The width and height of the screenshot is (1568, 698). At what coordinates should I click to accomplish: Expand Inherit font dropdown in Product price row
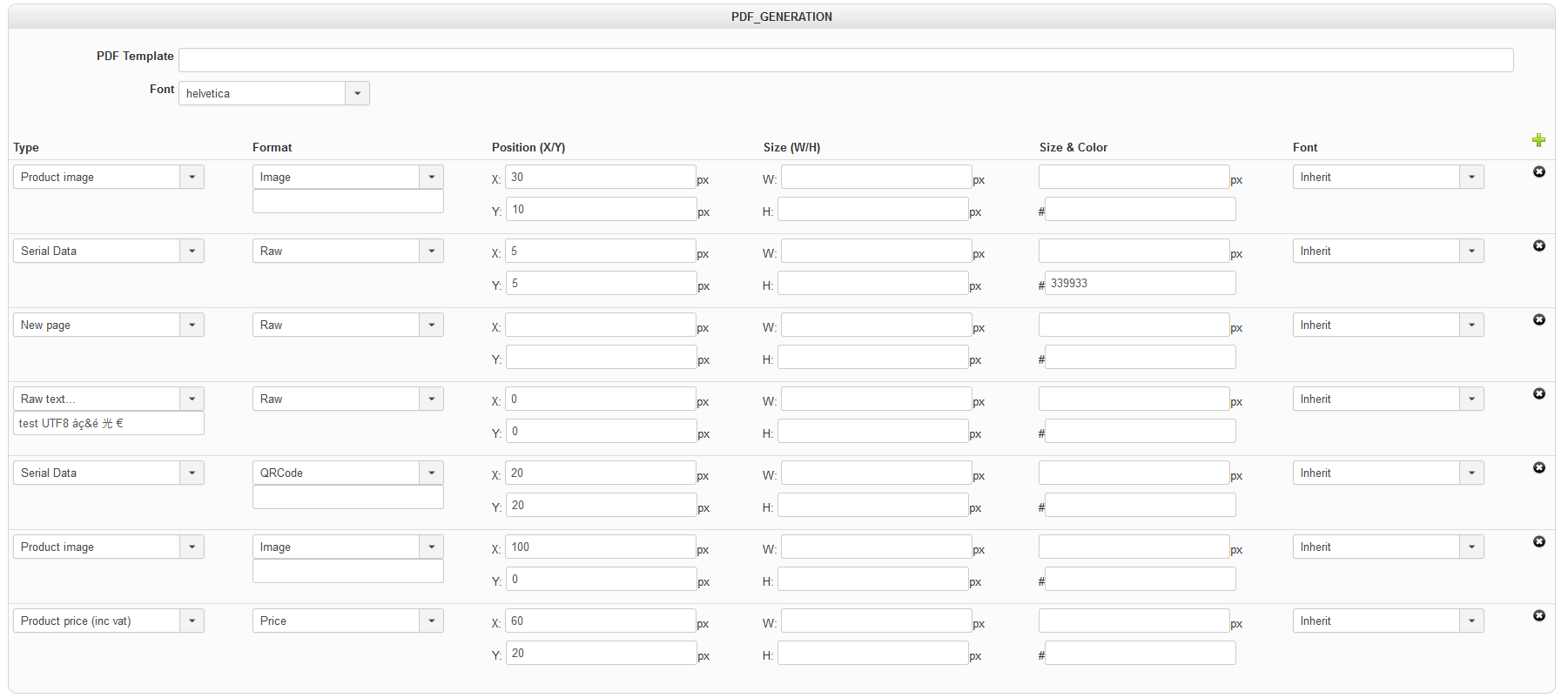pos(1471,621)
